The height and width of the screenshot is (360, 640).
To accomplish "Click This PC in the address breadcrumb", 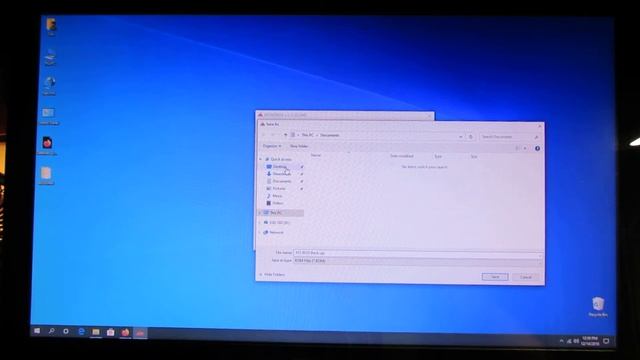I will click(308, 135).
